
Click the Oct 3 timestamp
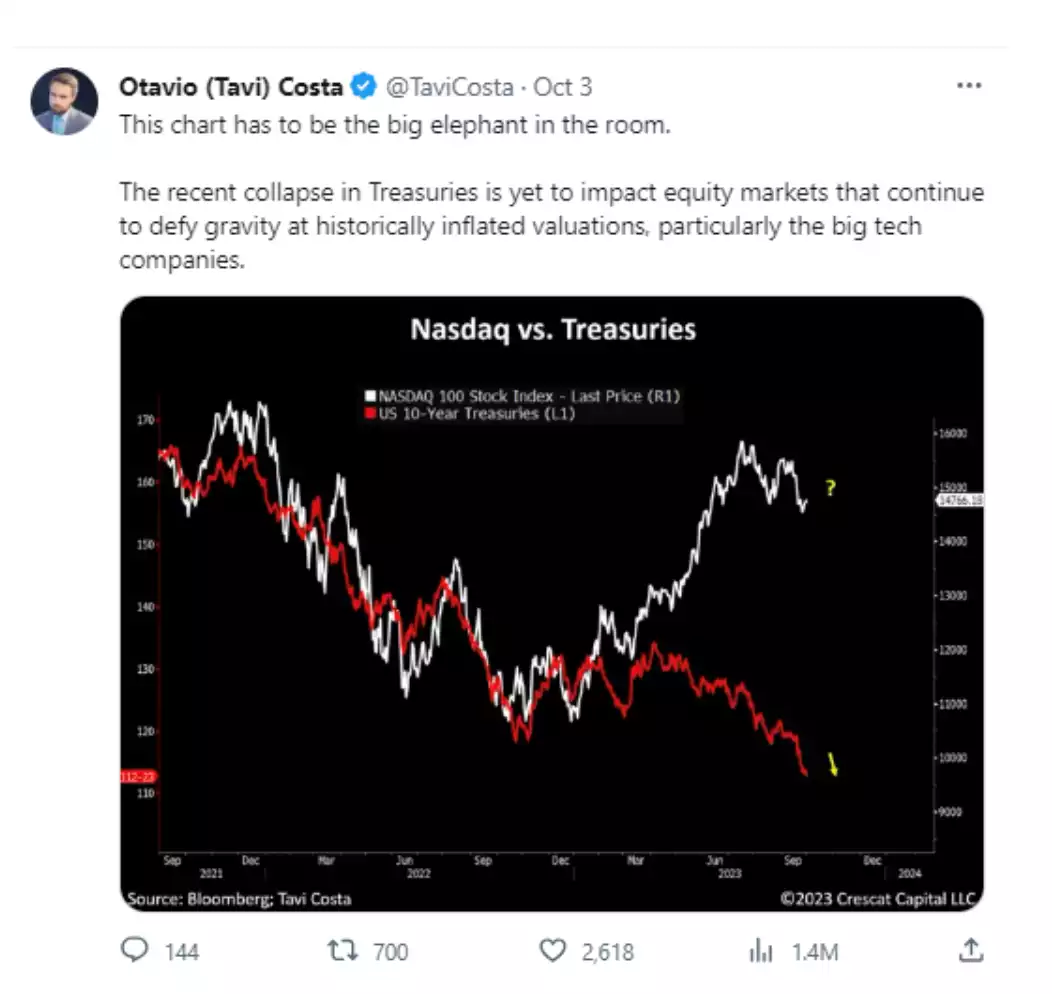(x=563, y=87)
